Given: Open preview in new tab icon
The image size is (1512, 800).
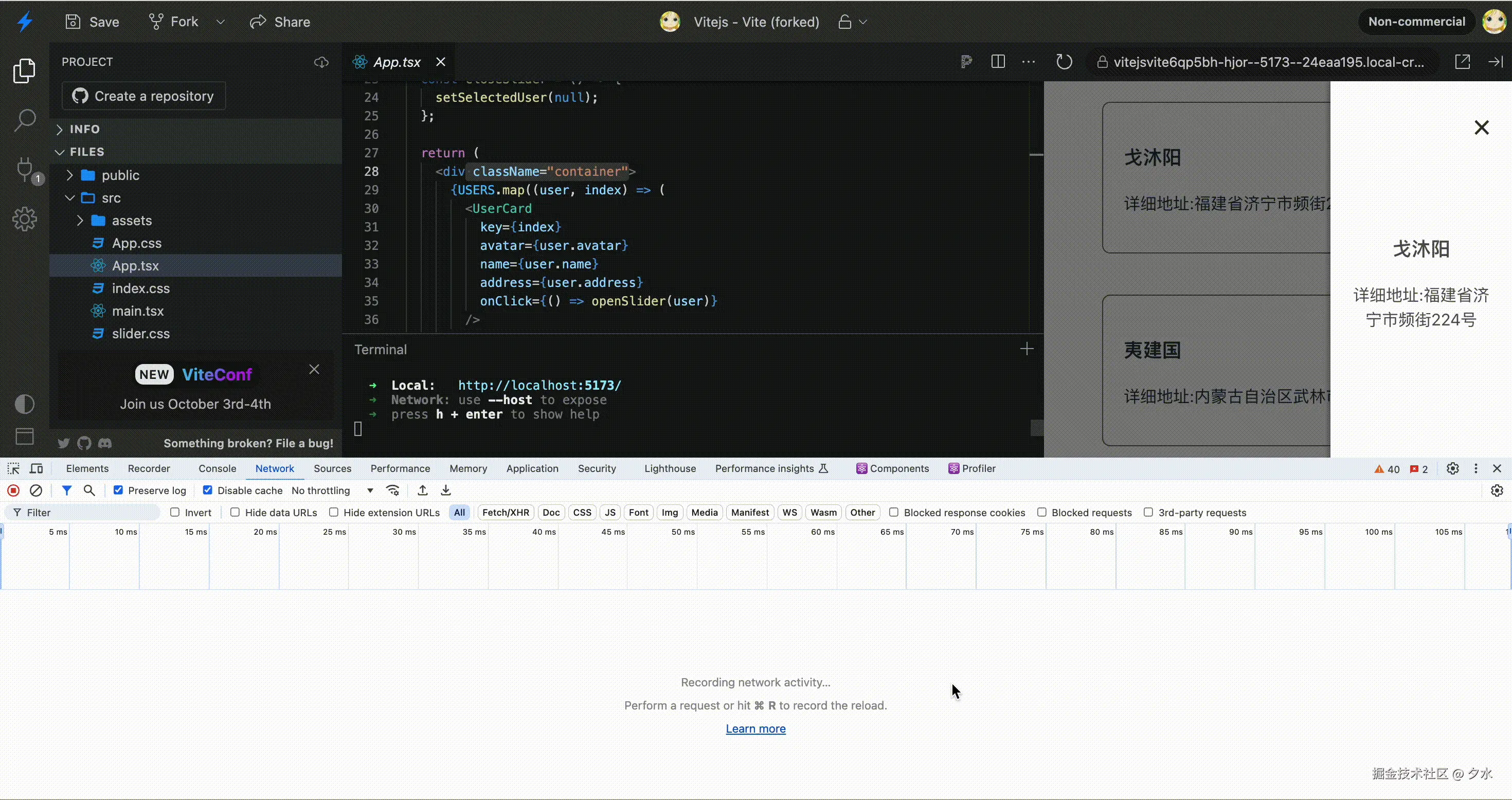Looking at the screenshot, I should [1462, 62].
